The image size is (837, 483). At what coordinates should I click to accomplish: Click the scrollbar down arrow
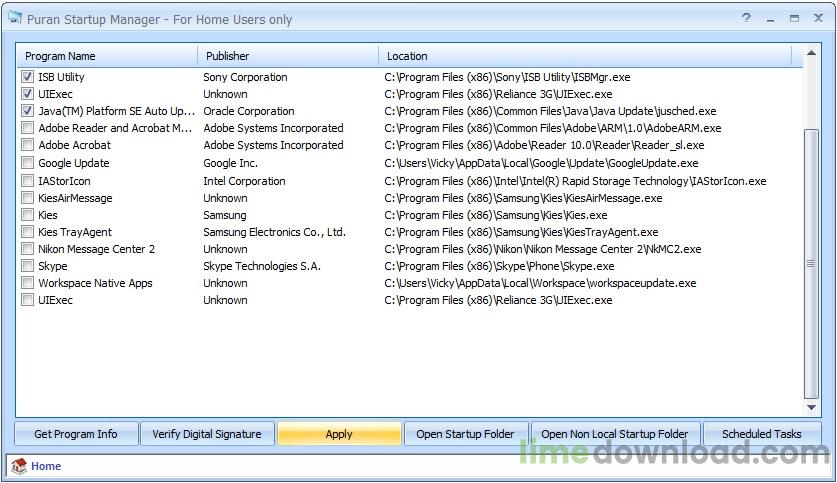811,408
